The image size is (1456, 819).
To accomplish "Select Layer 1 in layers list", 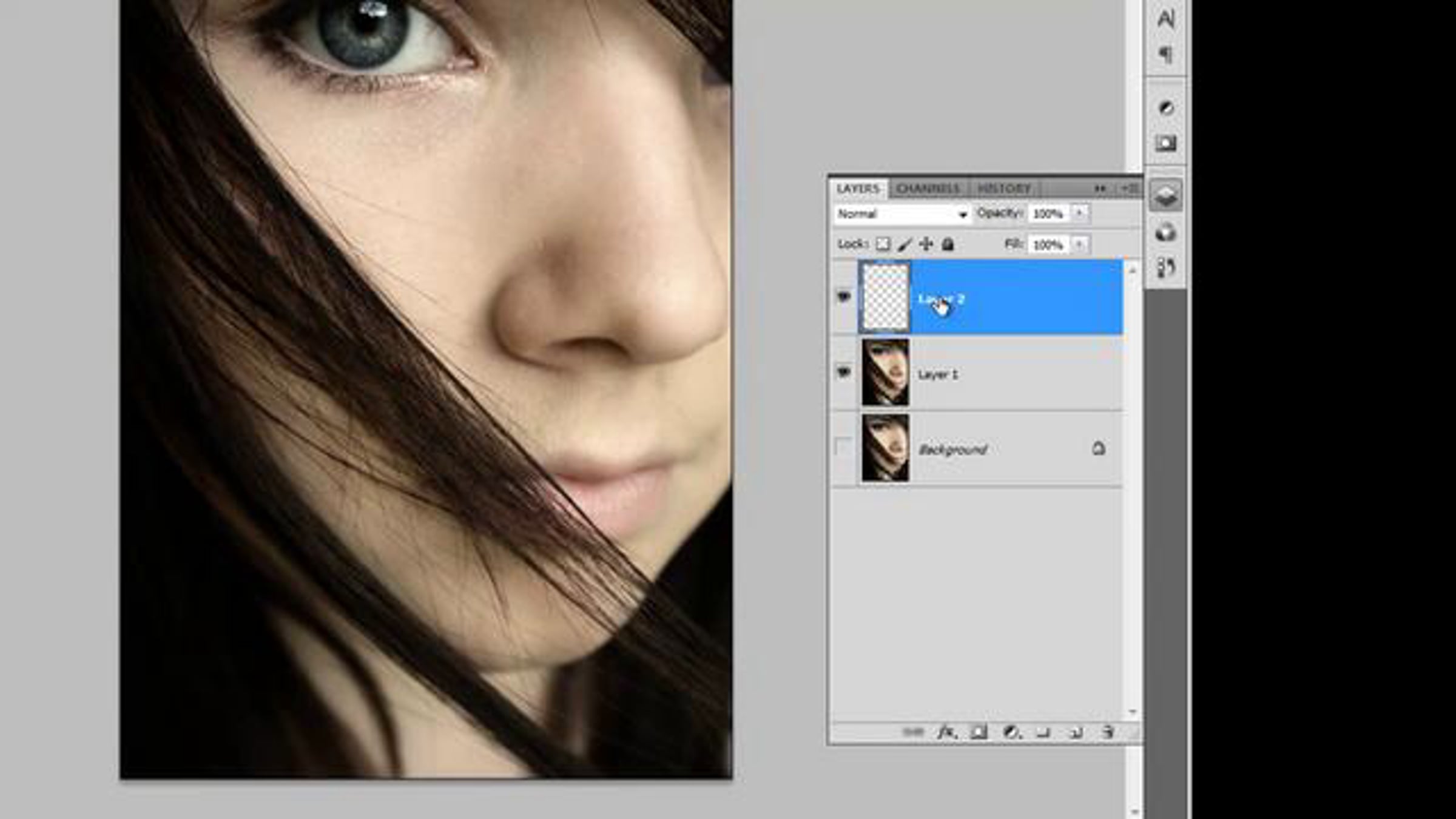I will [x=1013, y=374].
